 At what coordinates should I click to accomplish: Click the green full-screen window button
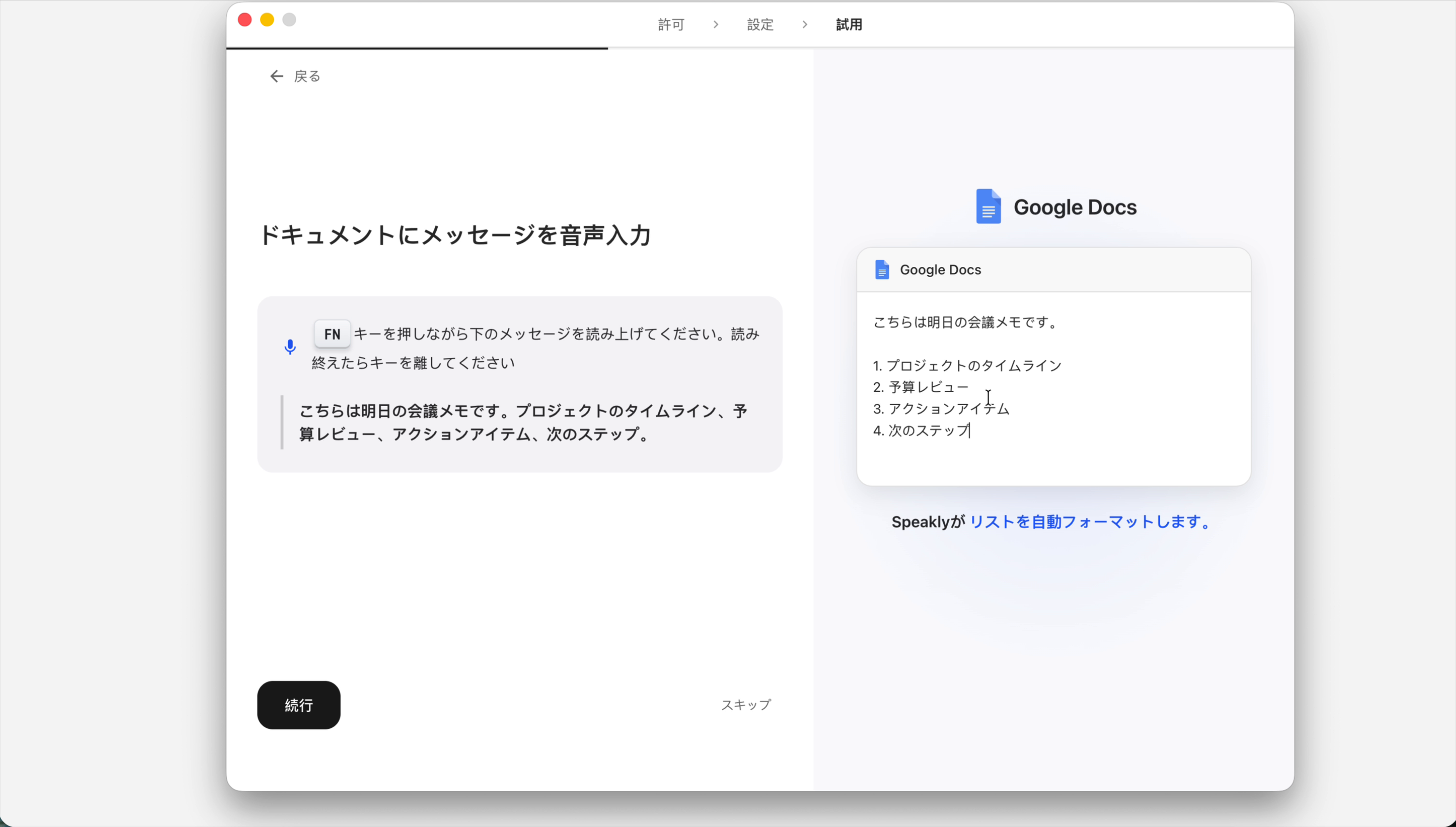pyautogui.click(x=289, y=19)
